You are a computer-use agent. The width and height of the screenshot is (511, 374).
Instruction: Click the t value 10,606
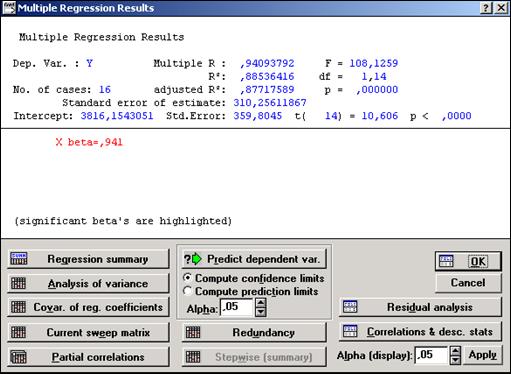tap(380, 116)
